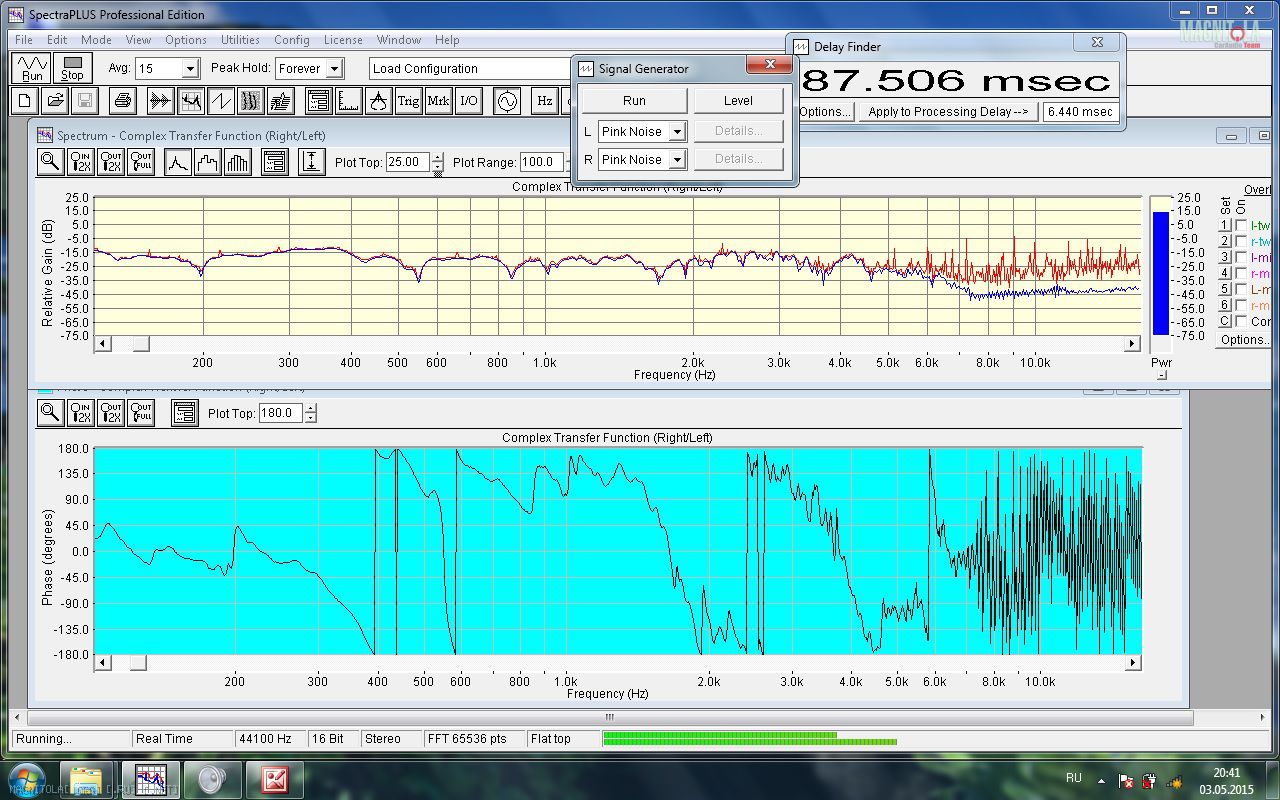This screenshot has width=1280, height=800.
Task: Open the I/O toolbar icon
Action: 468,101
